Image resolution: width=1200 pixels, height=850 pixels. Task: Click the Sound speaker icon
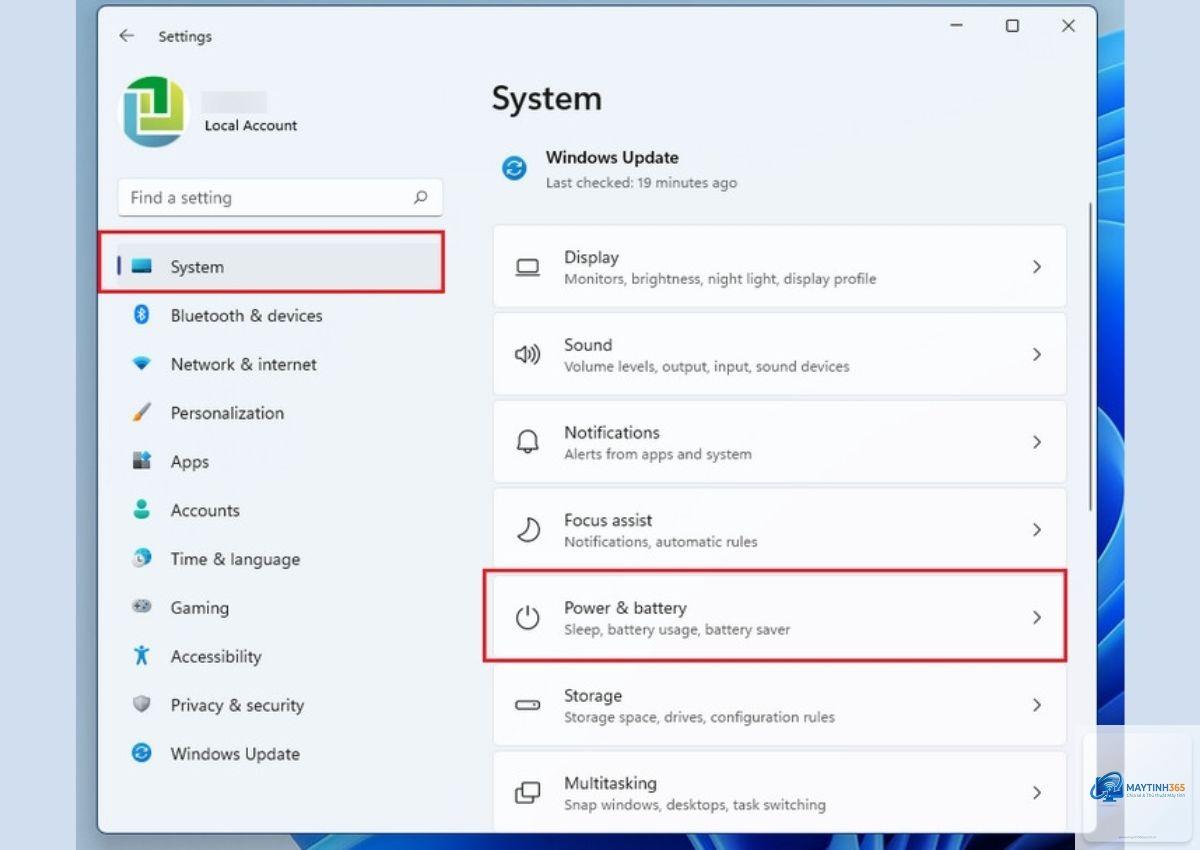click(527, 354)
